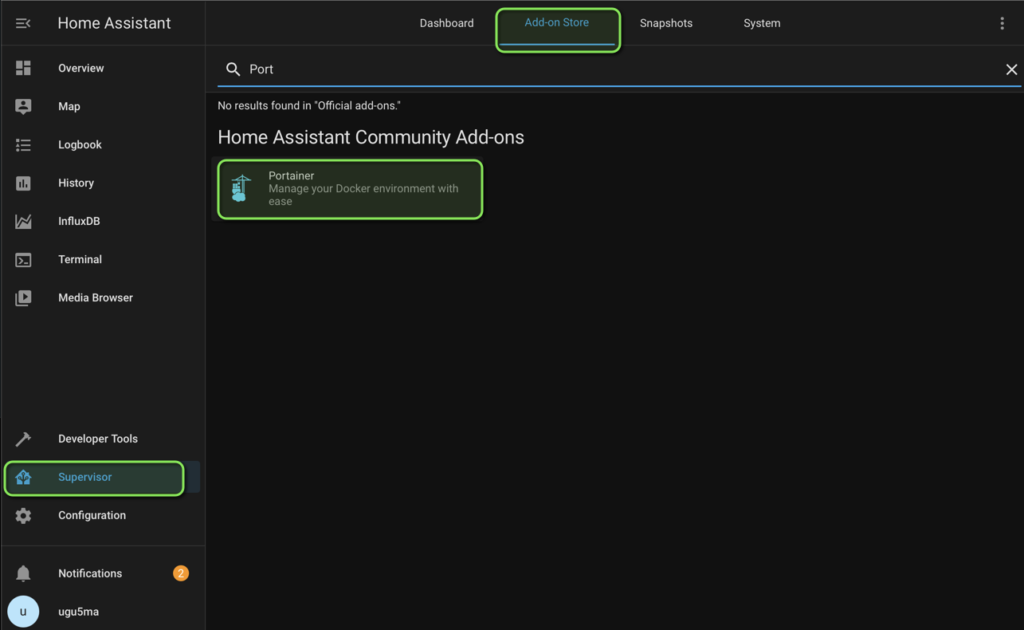Image resolution: width=1024 pixels, height=630 pixels.
Task: Clear the search with X icon
Action: (x=1011, y=69)
